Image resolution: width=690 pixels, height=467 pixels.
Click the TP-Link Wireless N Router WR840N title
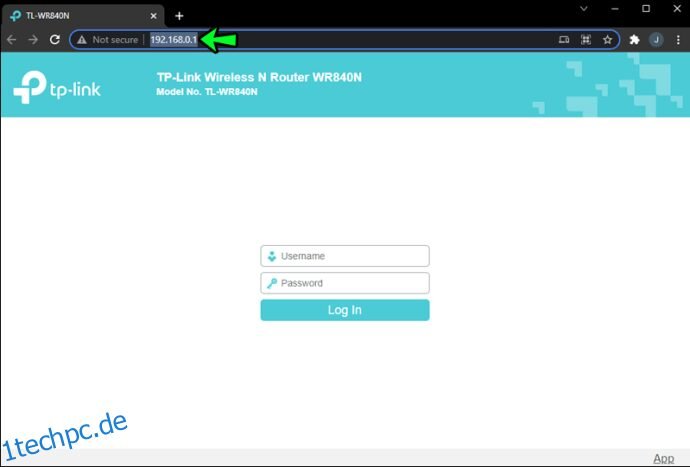(259, 77)
